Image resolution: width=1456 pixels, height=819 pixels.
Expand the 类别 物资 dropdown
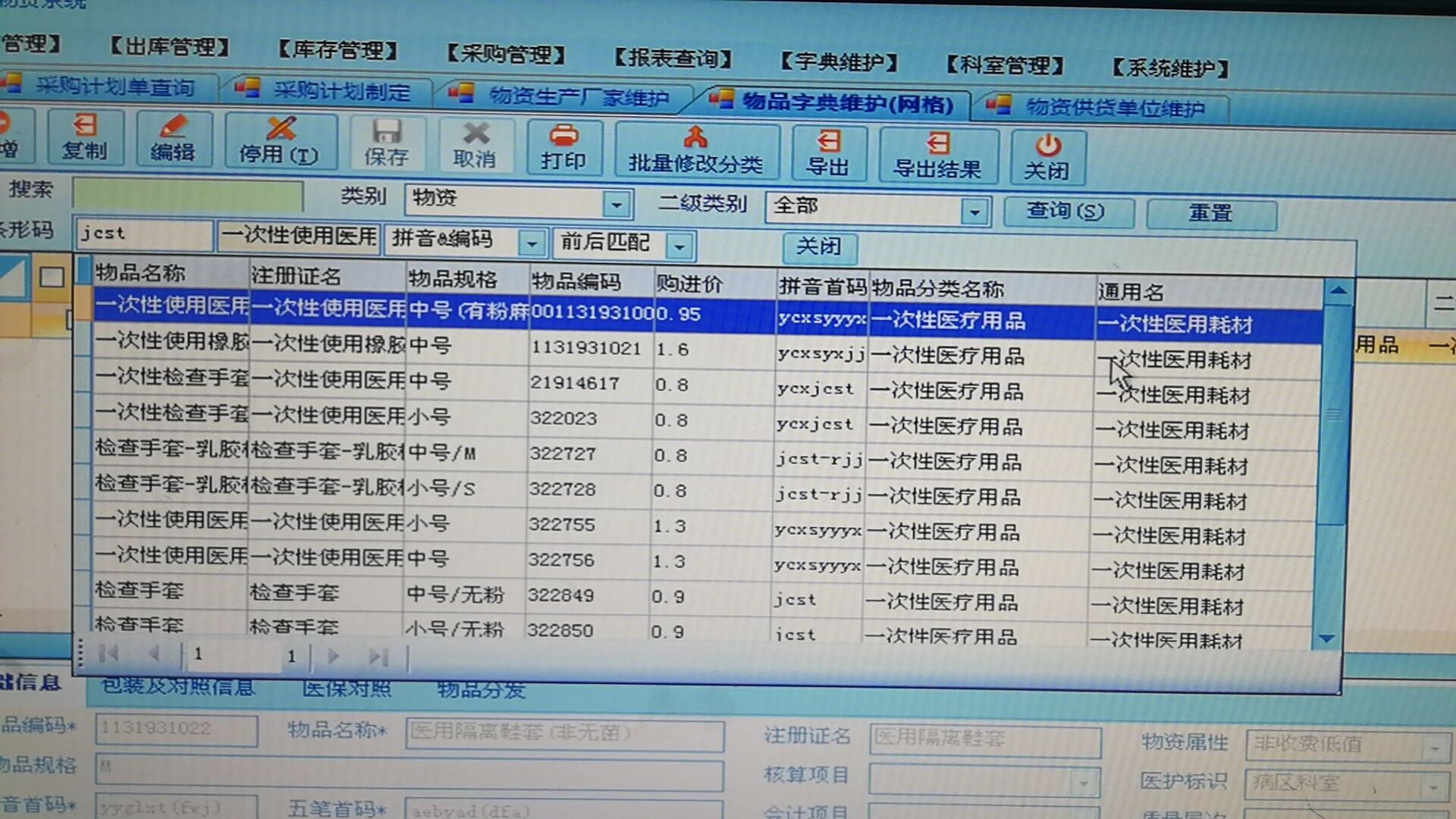coord(617,204)
